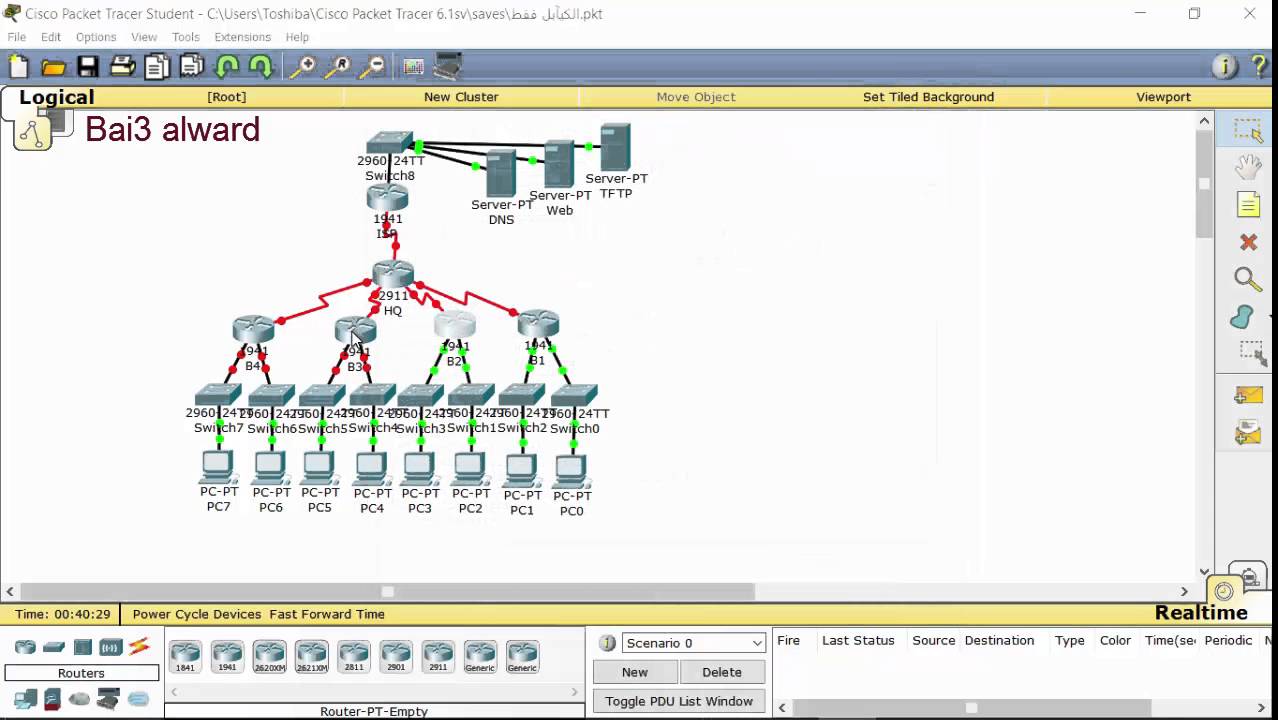1278x720 pixels.
Task: Choose the Routers device category icon
Action: (25, 647)
